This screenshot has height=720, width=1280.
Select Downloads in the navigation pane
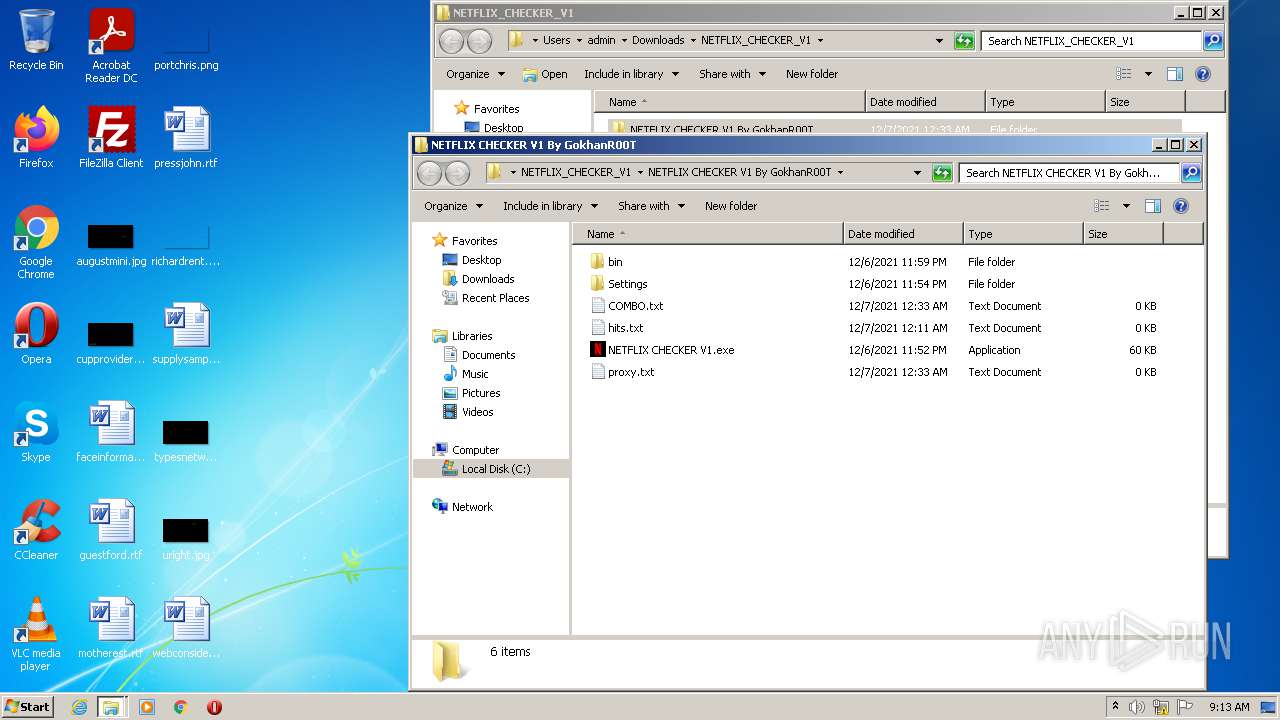coord(488,279)
